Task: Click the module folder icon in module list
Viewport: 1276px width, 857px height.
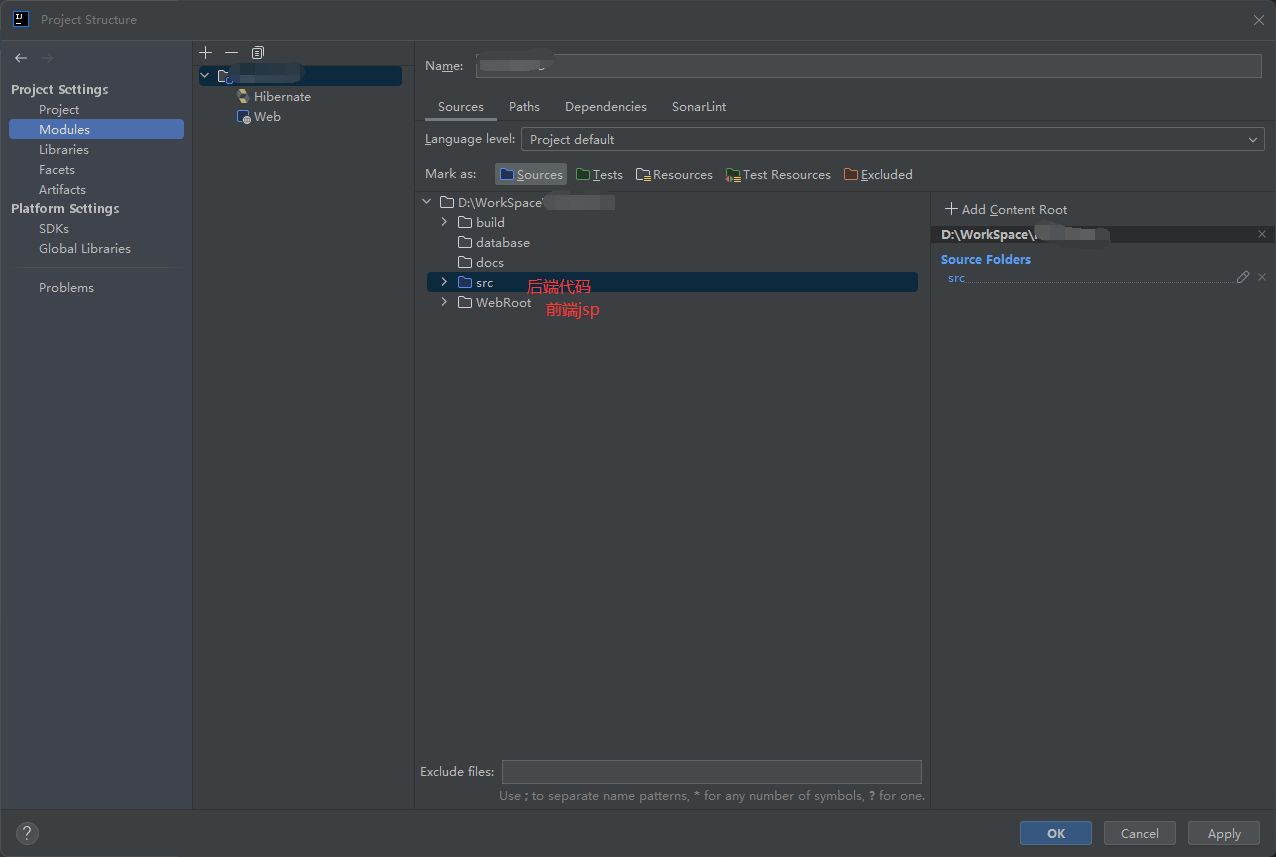Action: coord(225,76)
